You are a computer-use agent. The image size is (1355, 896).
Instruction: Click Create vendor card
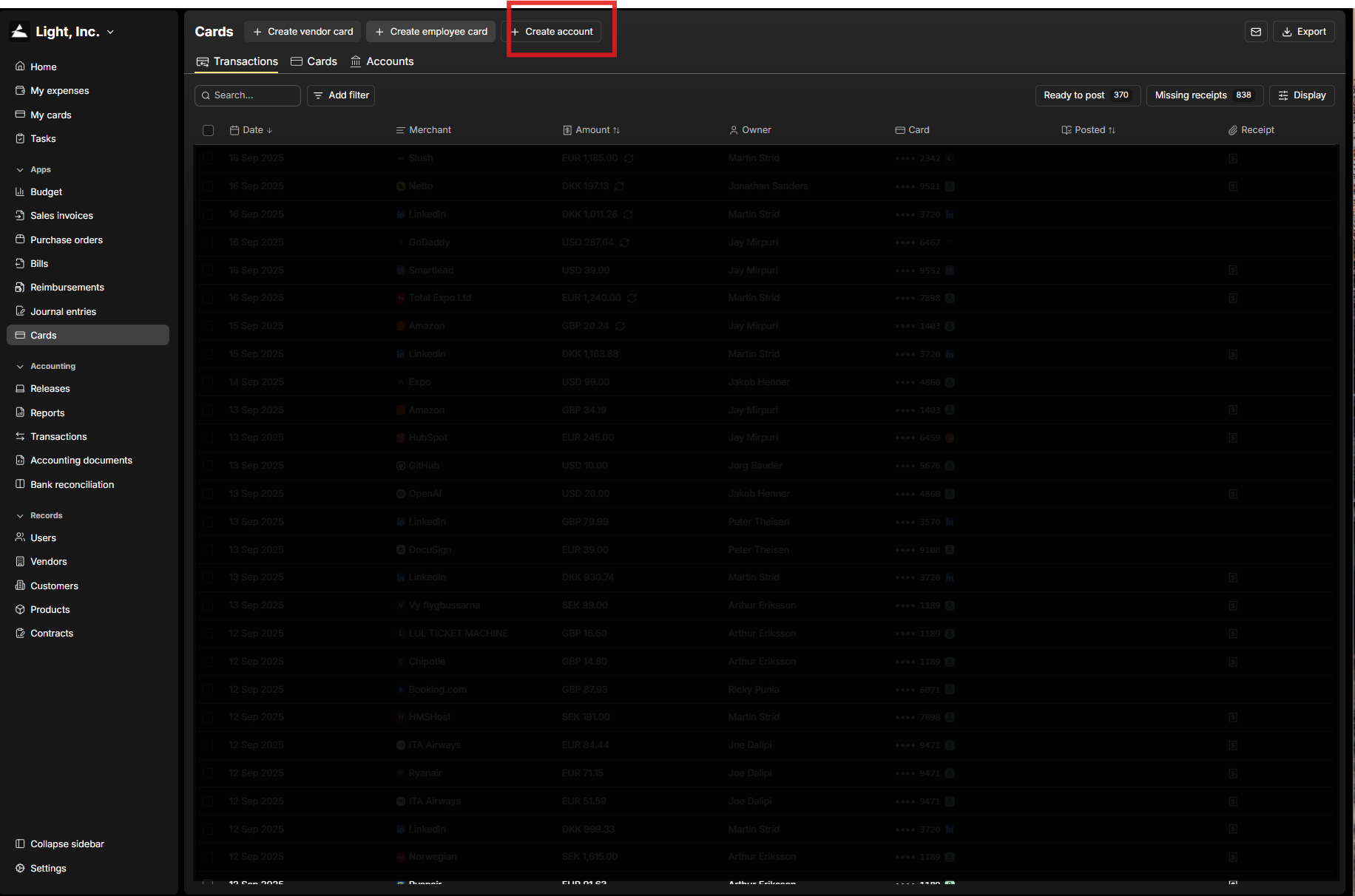[x=303, y=32]
